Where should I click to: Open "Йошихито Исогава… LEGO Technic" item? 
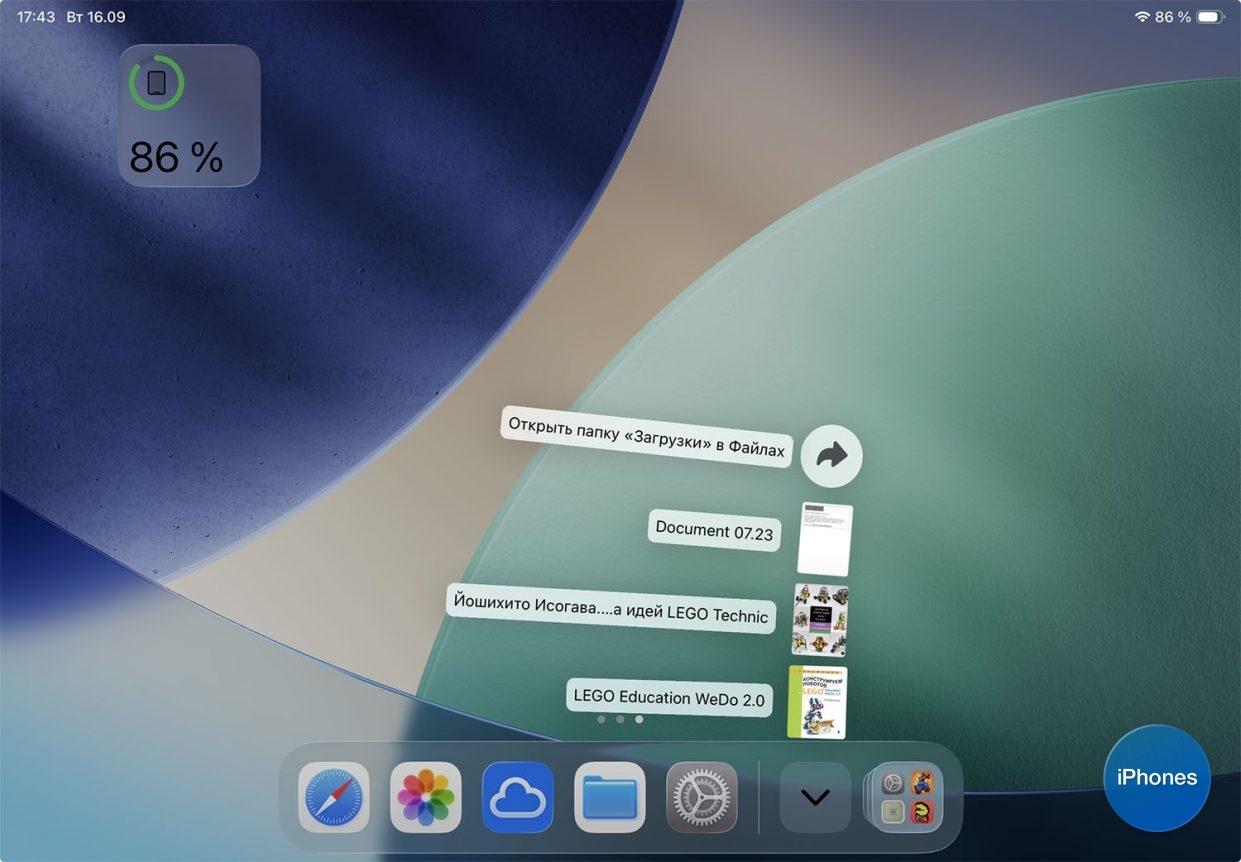(x=611, y=608)
